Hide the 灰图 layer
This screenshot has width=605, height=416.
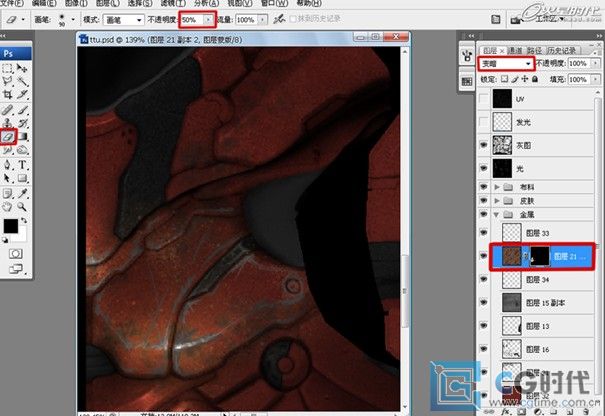(483, 145)
